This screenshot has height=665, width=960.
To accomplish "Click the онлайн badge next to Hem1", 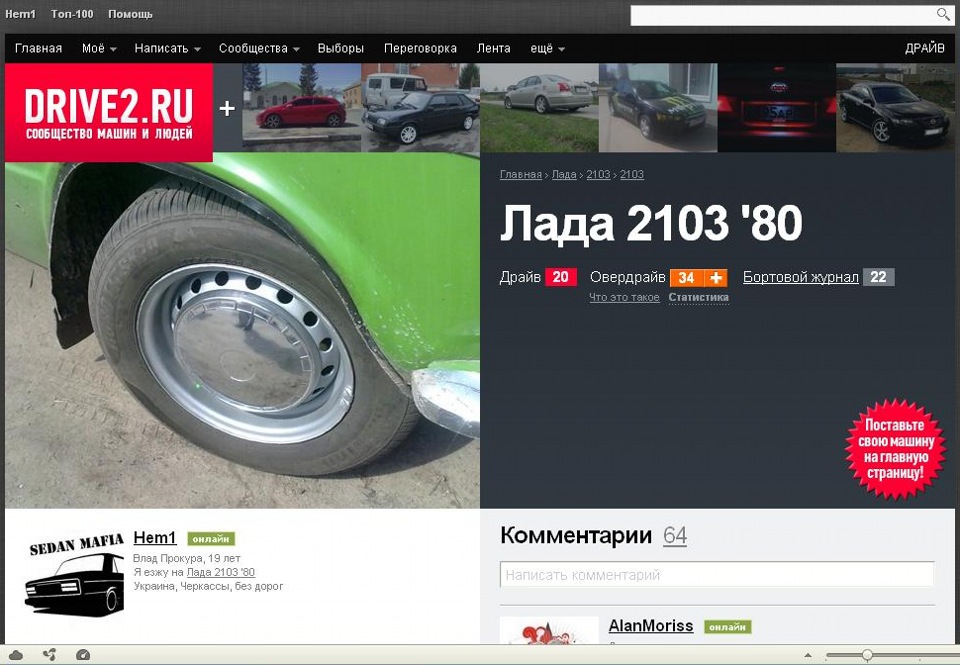I will tap(211, 539).
